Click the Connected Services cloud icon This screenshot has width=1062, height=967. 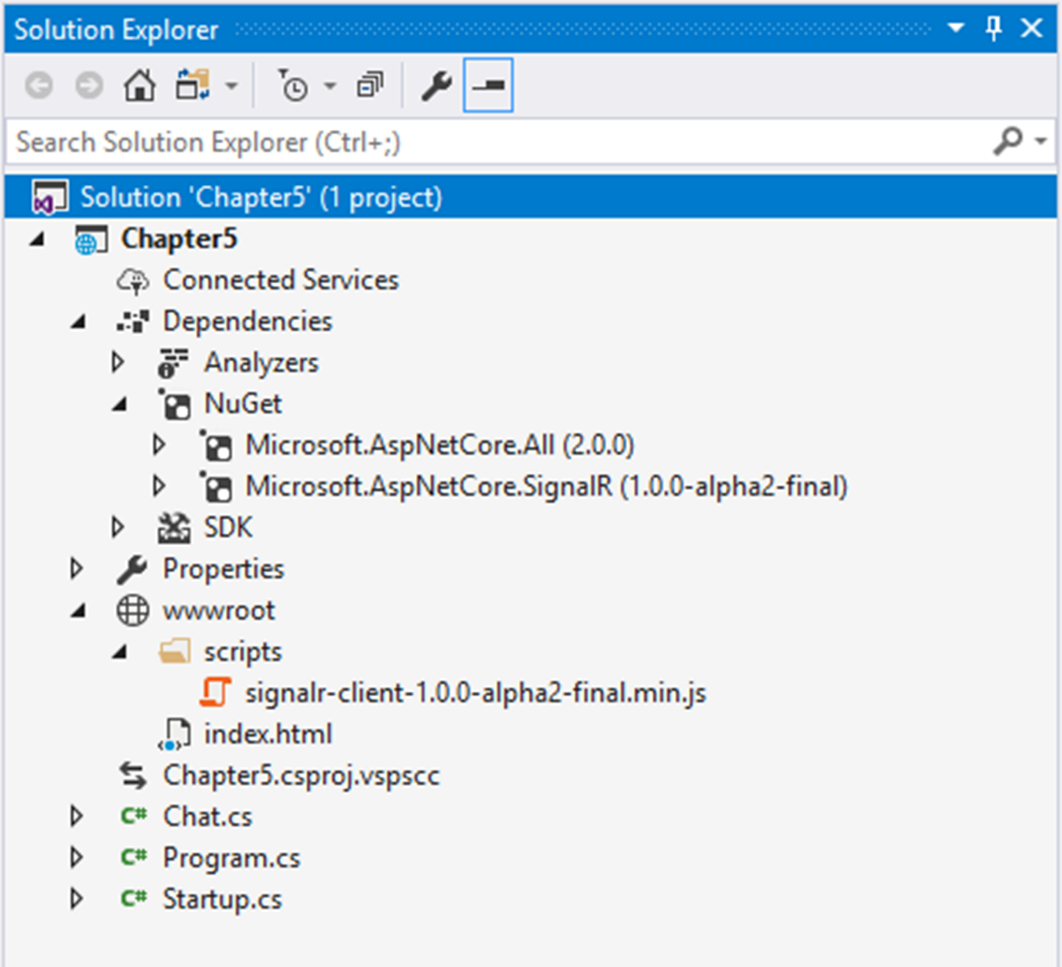click(133, 280)
